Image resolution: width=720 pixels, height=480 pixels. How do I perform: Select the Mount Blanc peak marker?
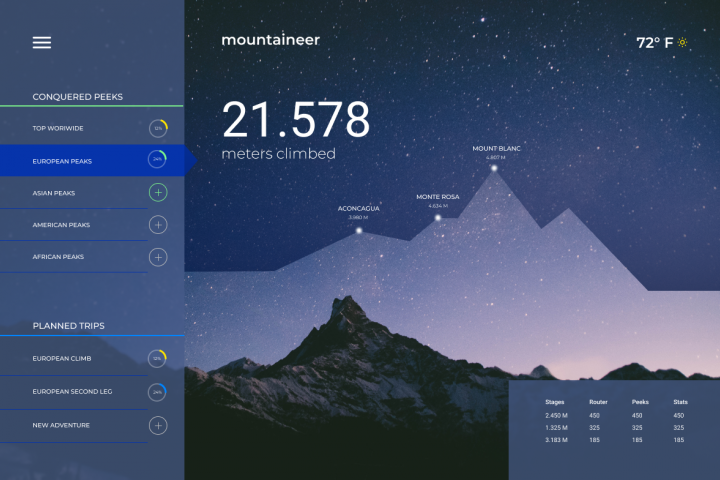pos(494,168)
